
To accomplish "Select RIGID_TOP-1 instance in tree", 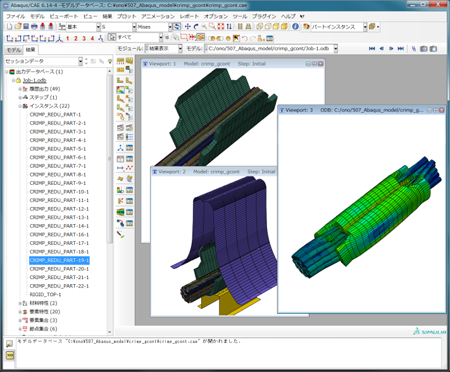I will click(45, 295).
